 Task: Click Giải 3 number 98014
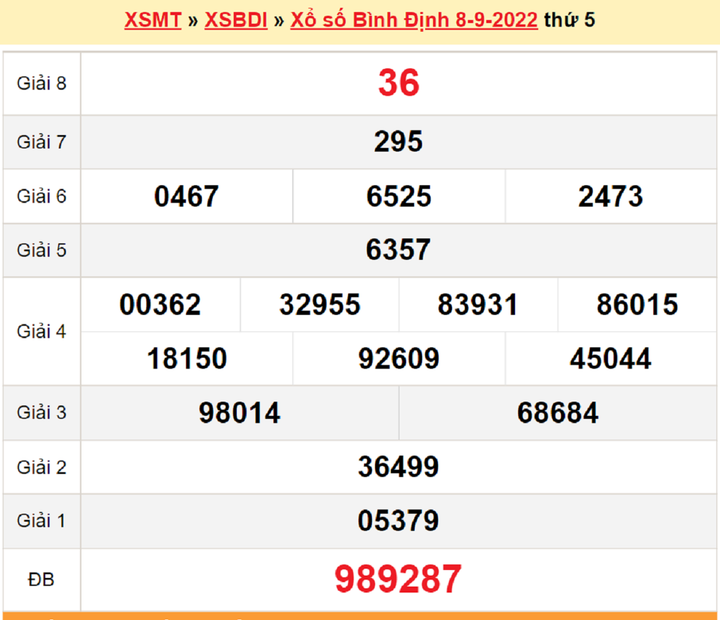click(x=239, y=413)
